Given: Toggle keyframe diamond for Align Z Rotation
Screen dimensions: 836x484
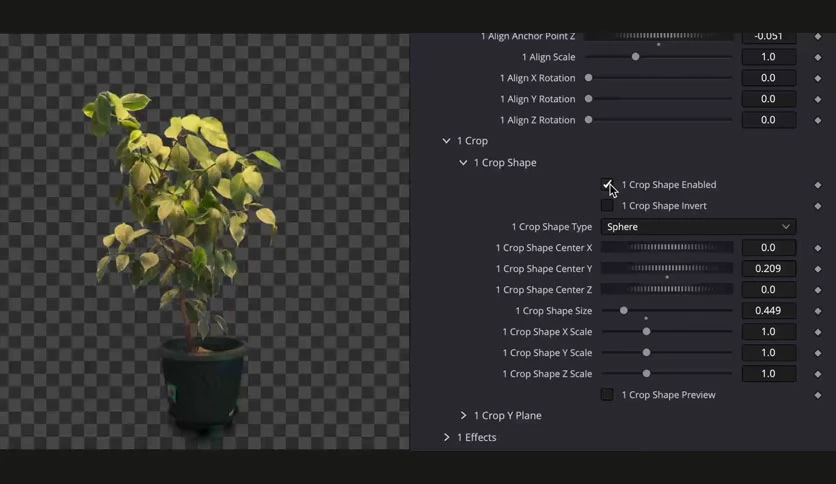Looking at the screenshot, I should pos(817,120).
